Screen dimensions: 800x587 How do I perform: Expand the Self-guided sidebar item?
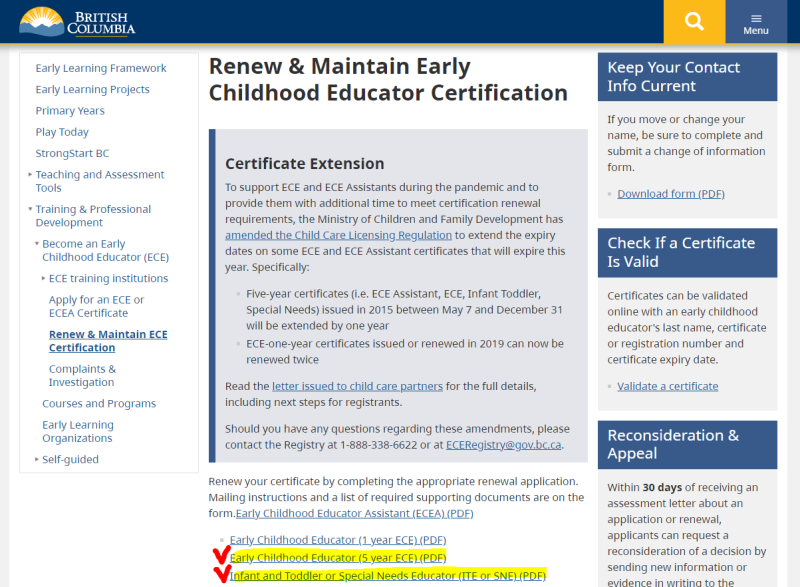coord(70,459)
